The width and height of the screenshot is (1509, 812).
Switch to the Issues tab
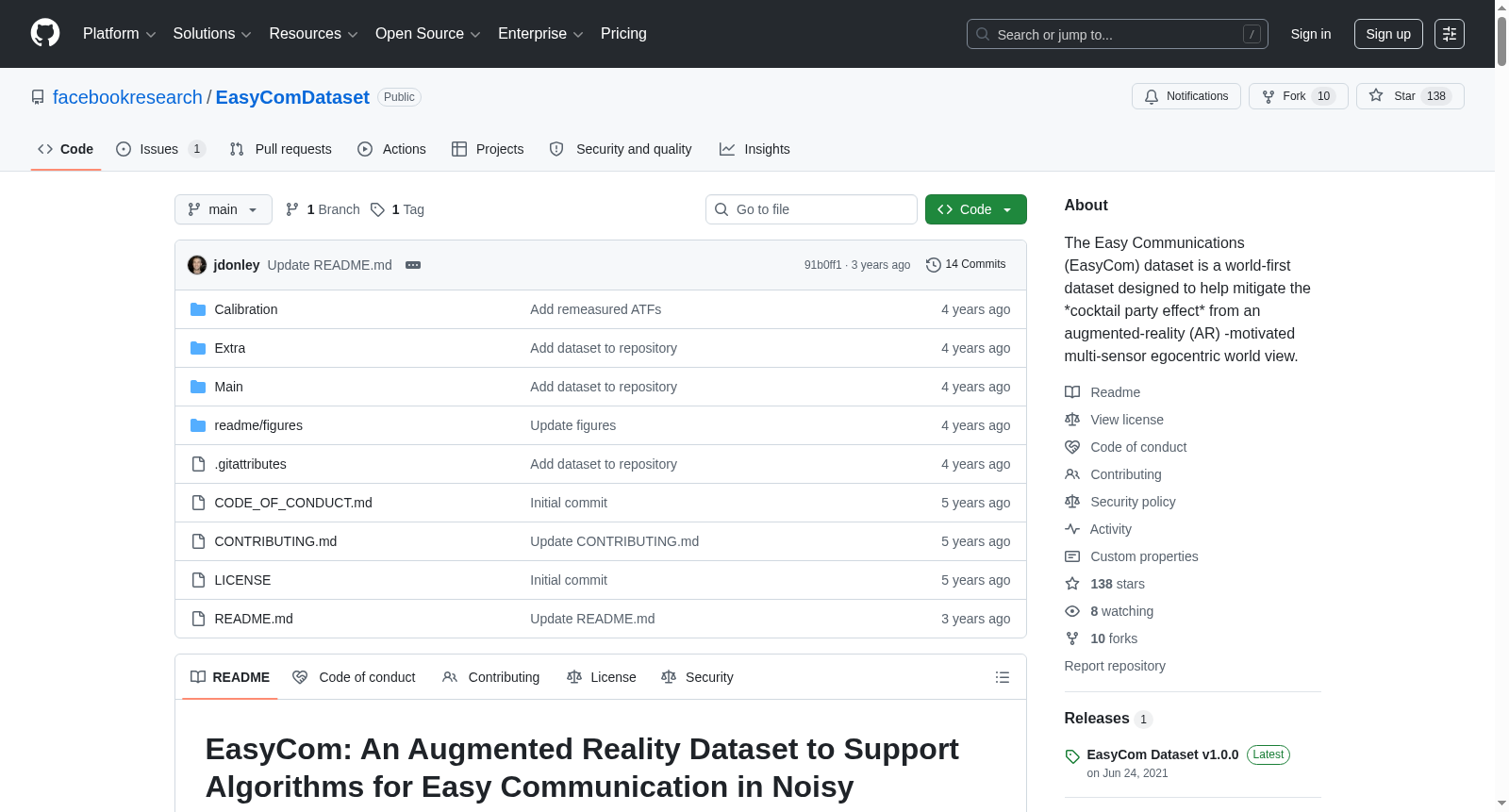(160, 149)
